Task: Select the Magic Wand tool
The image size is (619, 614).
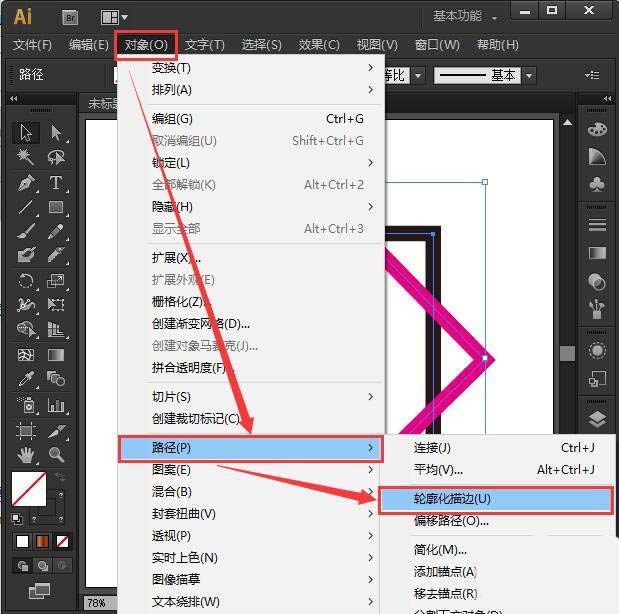Action: click(x=26, y=157)
